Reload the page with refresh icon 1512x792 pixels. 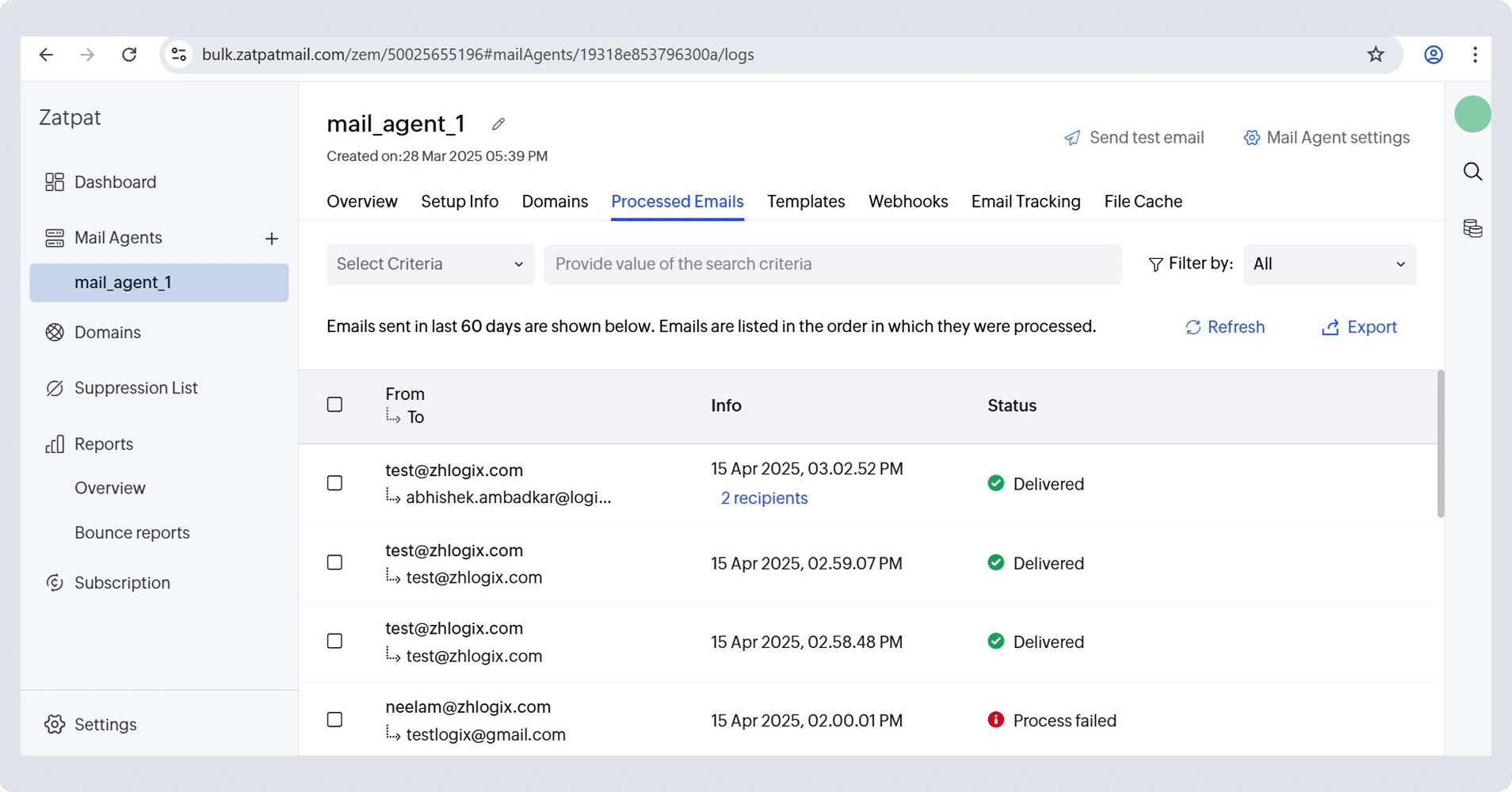point(129,55)
